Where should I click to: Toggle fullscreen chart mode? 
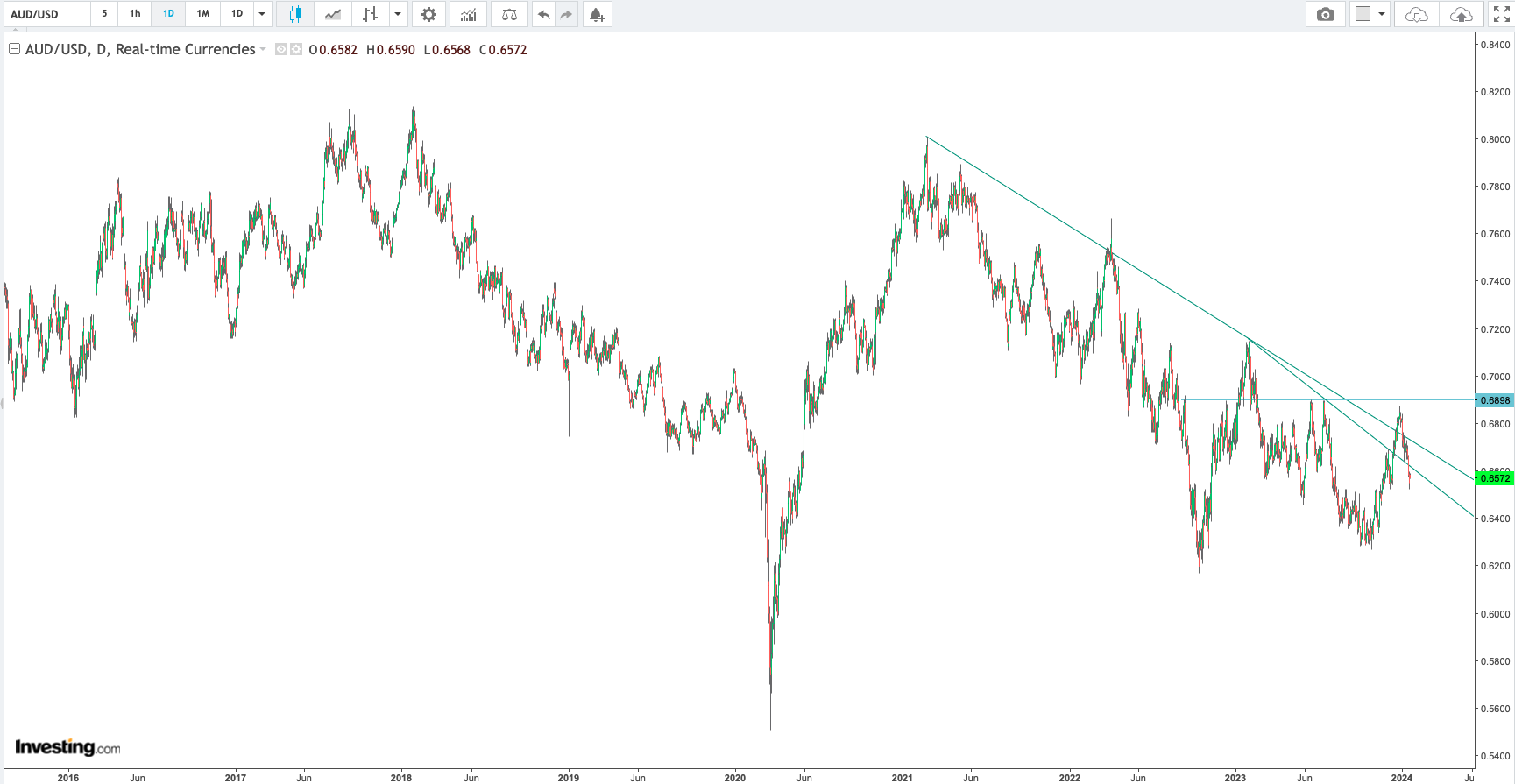click(x=1501, y=14)
